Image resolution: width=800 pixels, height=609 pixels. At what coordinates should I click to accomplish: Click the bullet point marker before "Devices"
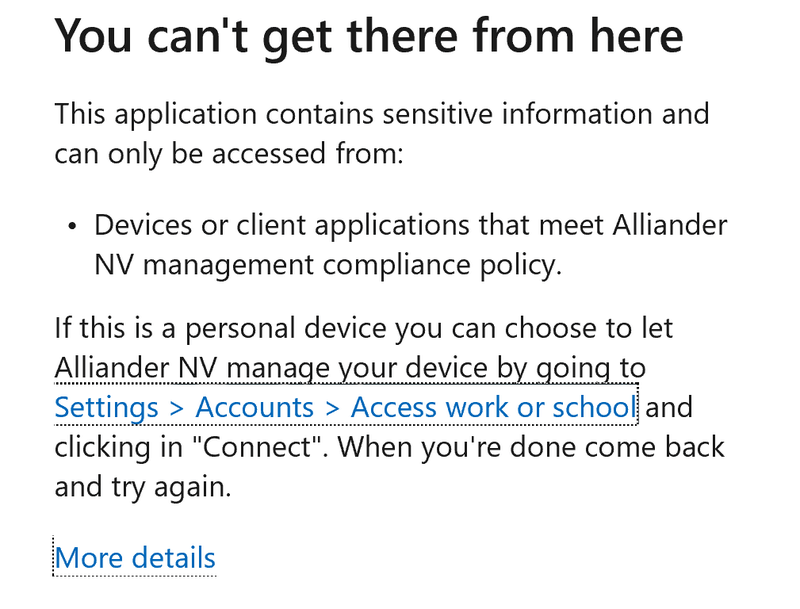(x=72, y=226)
